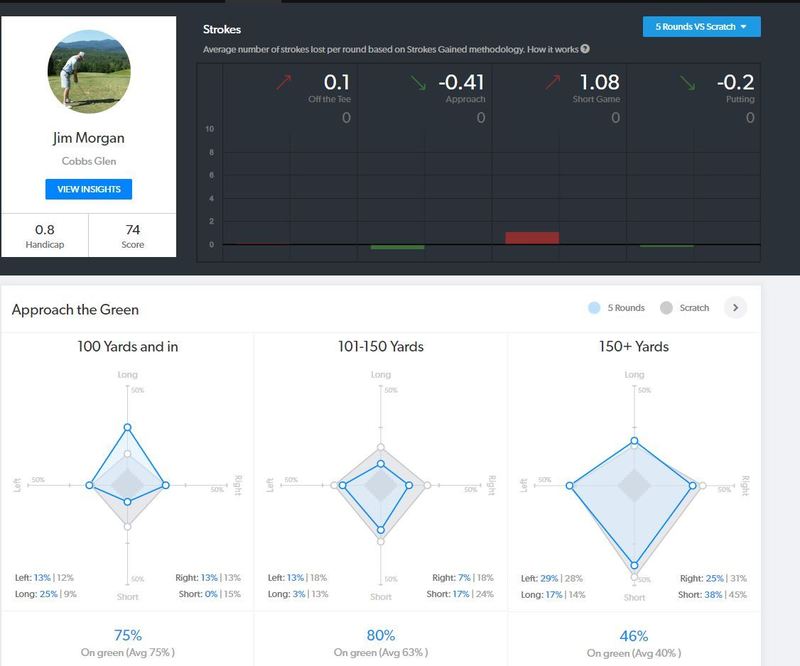The width and height of the screenshot is (800, 666).
Task: Click the green Approach bar in chart
Action: (397, 246)
